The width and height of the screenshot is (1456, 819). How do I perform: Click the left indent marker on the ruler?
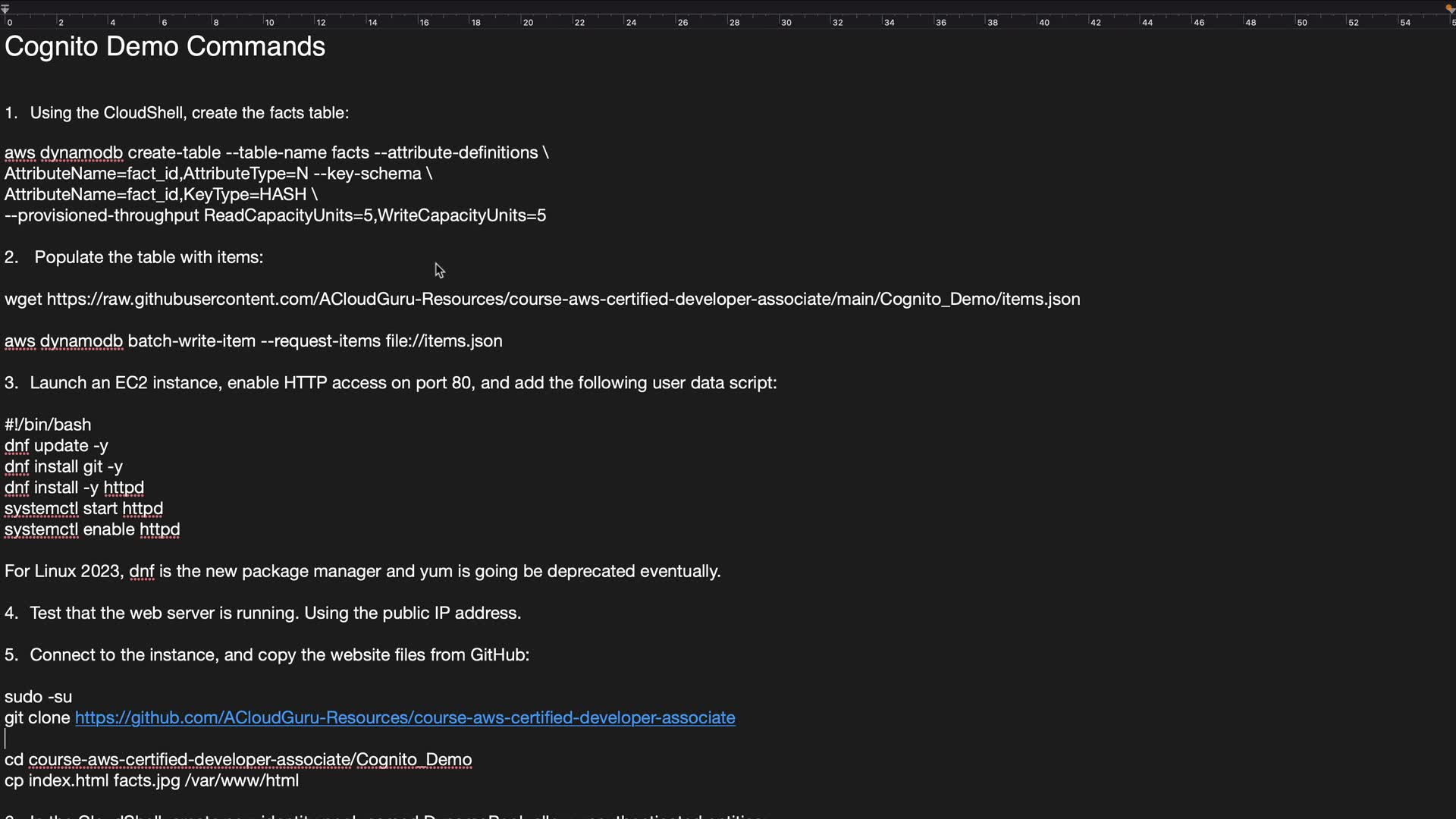5,10
